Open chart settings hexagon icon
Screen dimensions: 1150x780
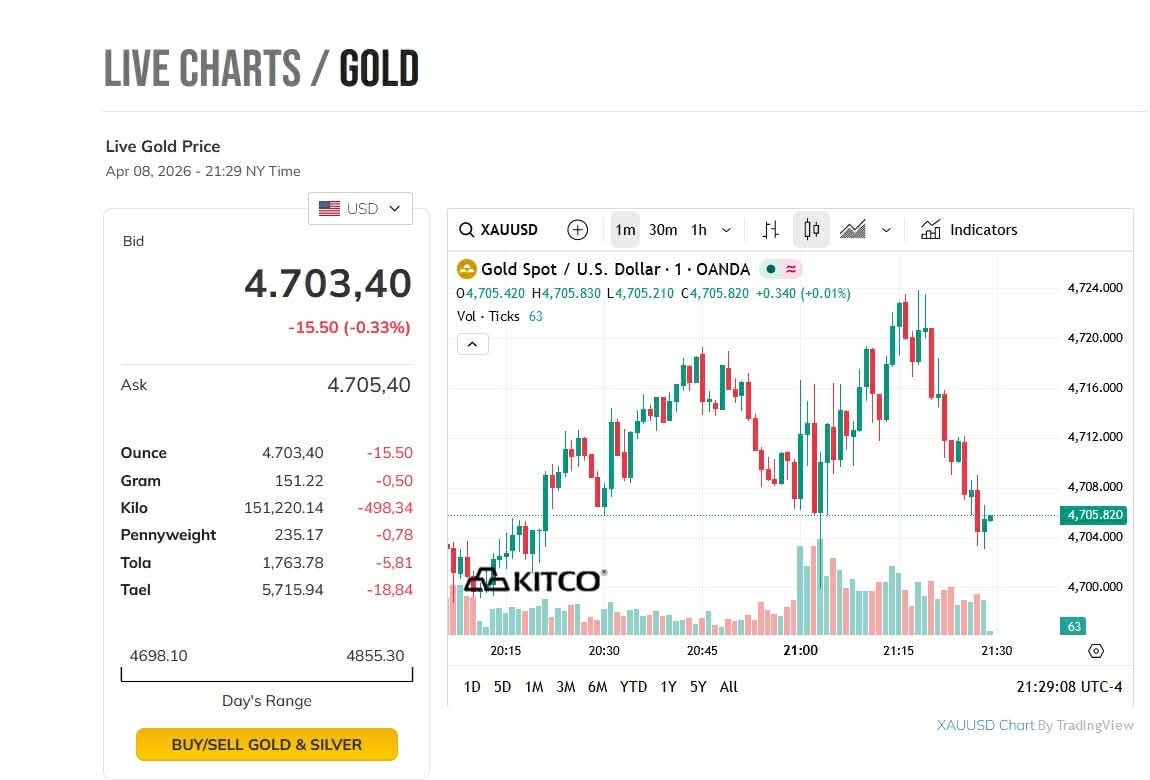(1096, 651)
